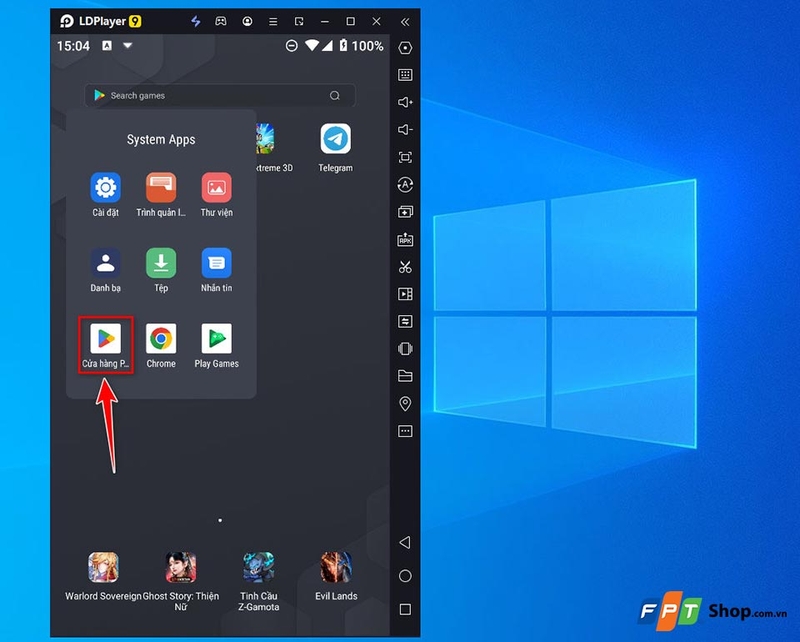Open keyboard mapping in the sidebar
The width and height of the screenshot is (800, 642).
405,75
